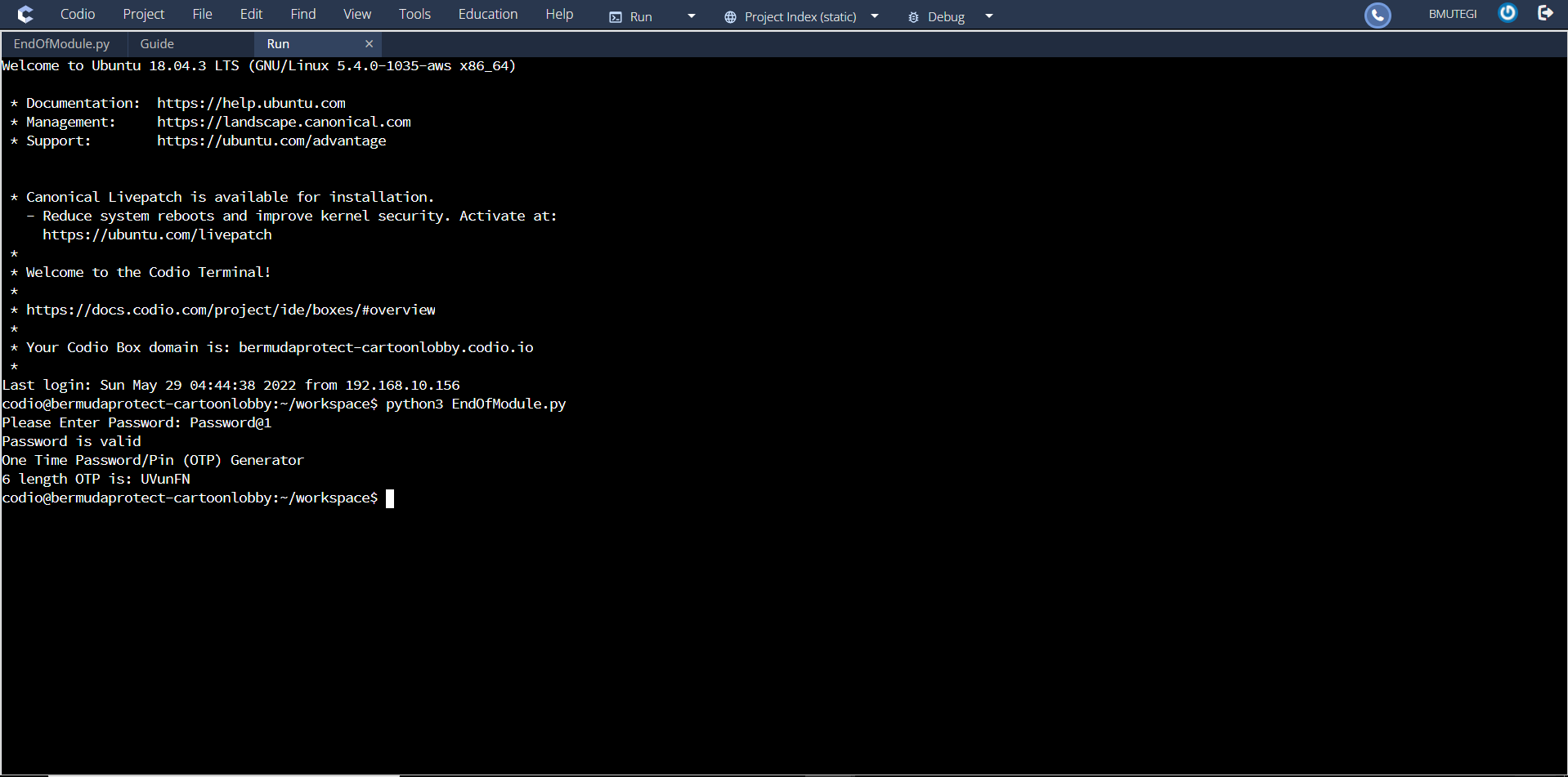Click the logout exit icon

pyautogui.click(x=1545, y=13)
